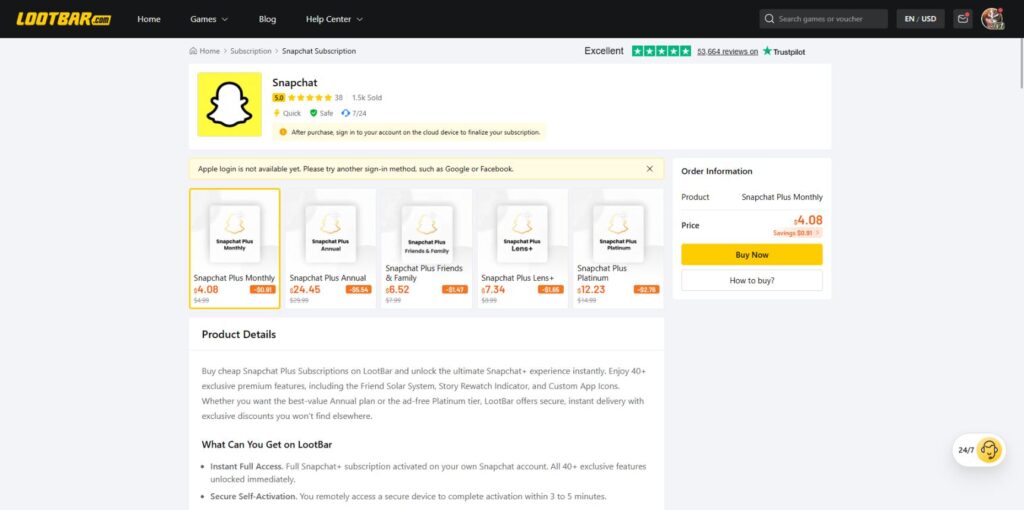Select the Snapchat Plus Monthly card
The height and width of the screenshot is (510, 1024).
(x=234, y=248)
